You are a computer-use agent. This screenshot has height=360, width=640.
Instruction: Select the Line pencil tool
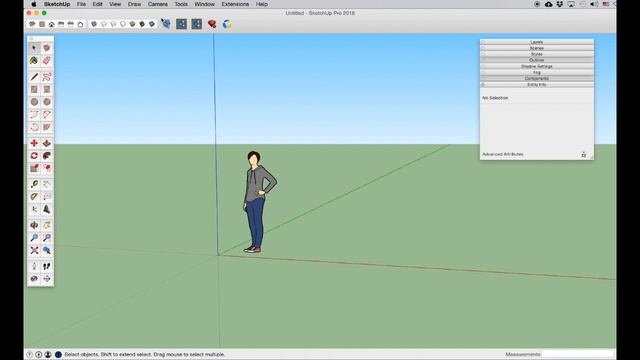tap(34, 77)
